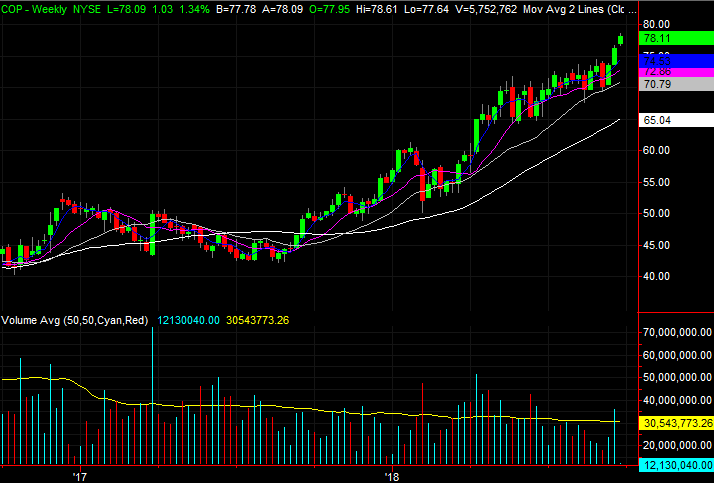
Task: Click the 55.00 price axis label
Action: coord(657,182)
